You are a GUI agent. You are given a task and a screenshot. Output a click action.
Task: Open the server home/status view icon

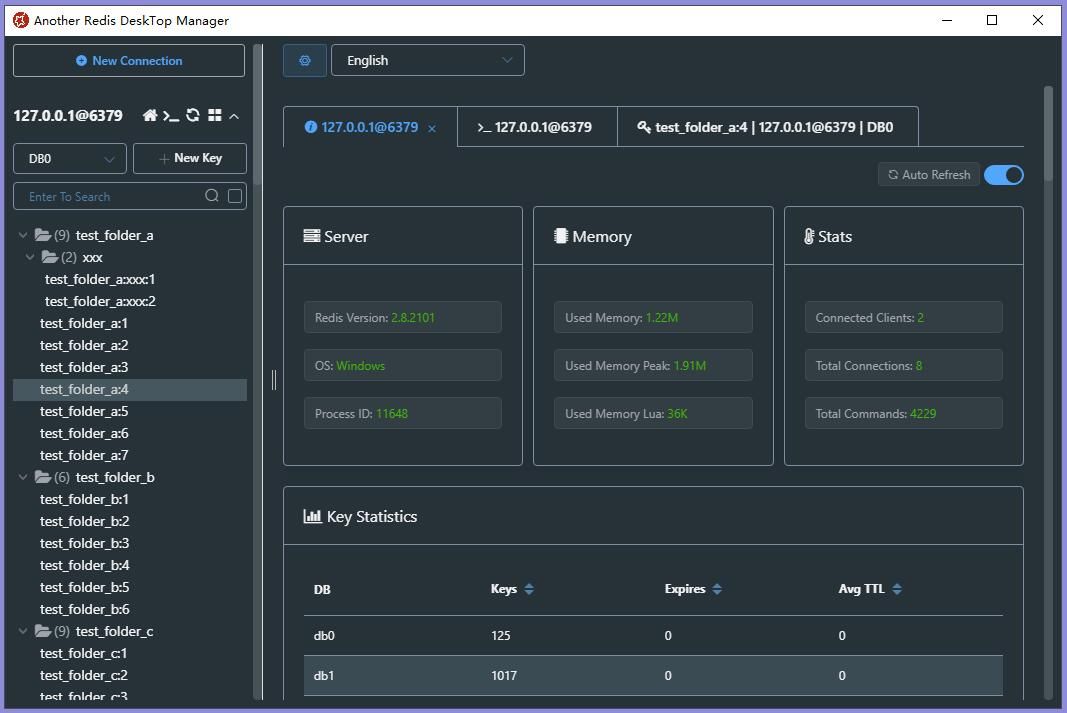[150, 115]
